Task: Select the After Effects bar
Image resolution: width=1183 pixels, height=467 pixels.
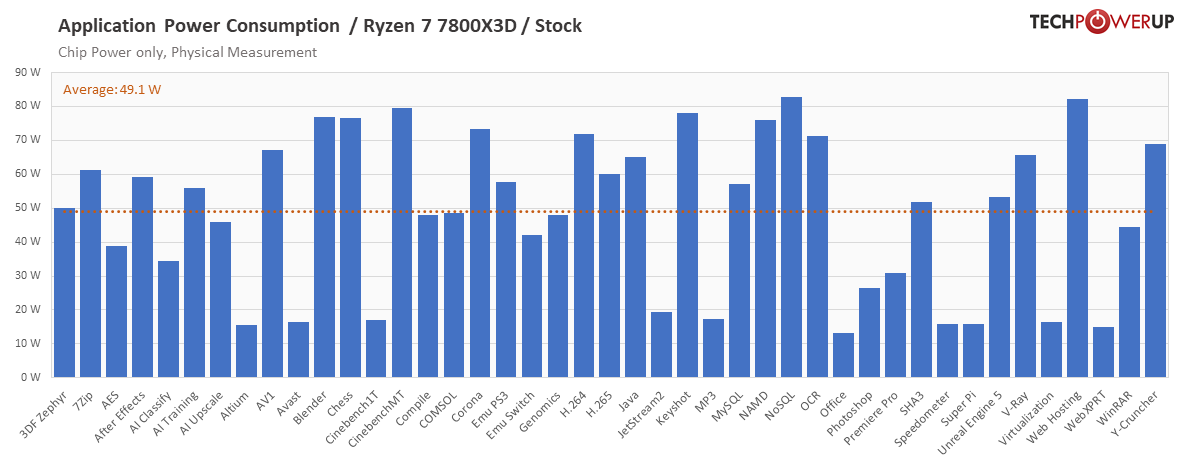Action: 143,277
